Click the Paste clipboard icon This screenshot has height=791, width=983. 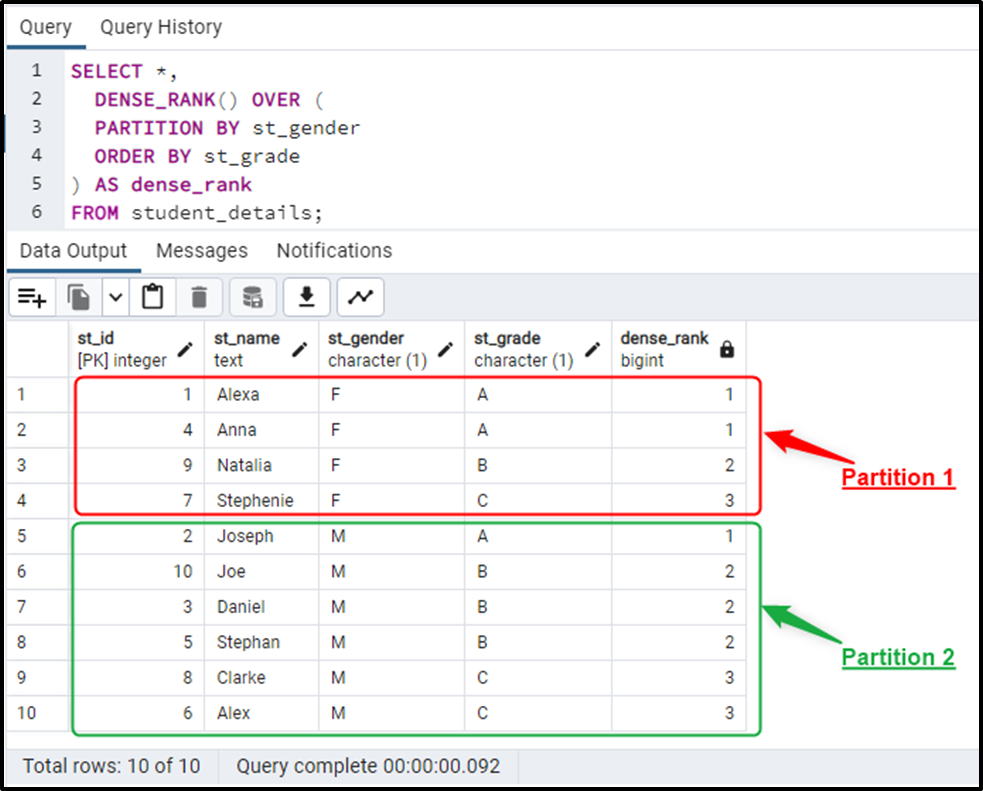click(152, 297)
